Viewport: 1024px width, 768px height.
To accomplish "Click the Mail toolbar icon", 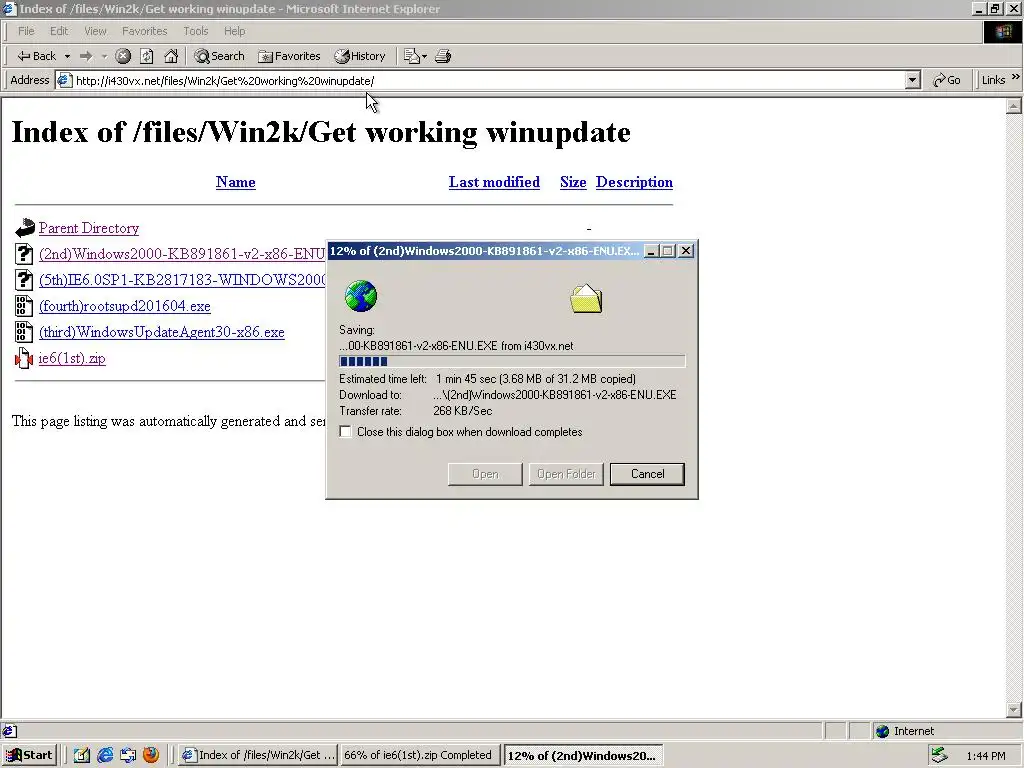I will [415, 56].
